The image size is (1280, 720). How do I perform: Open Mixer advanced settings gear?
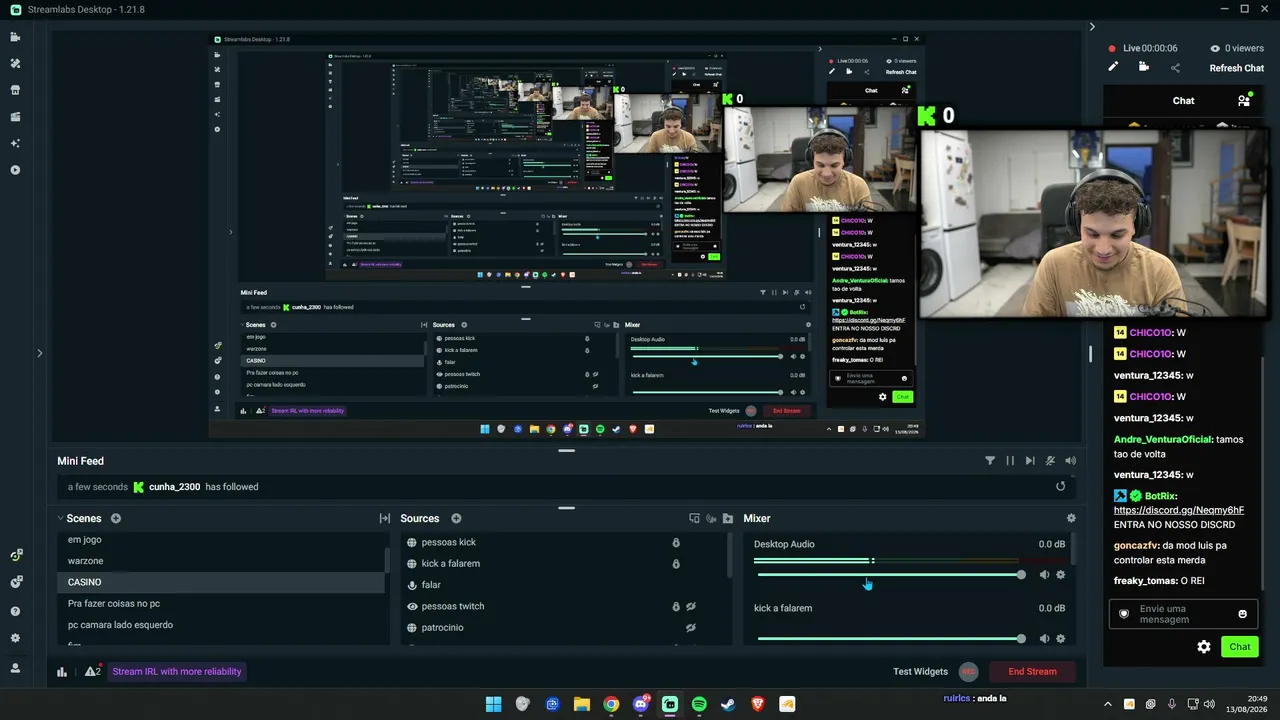click(1071, 518)
